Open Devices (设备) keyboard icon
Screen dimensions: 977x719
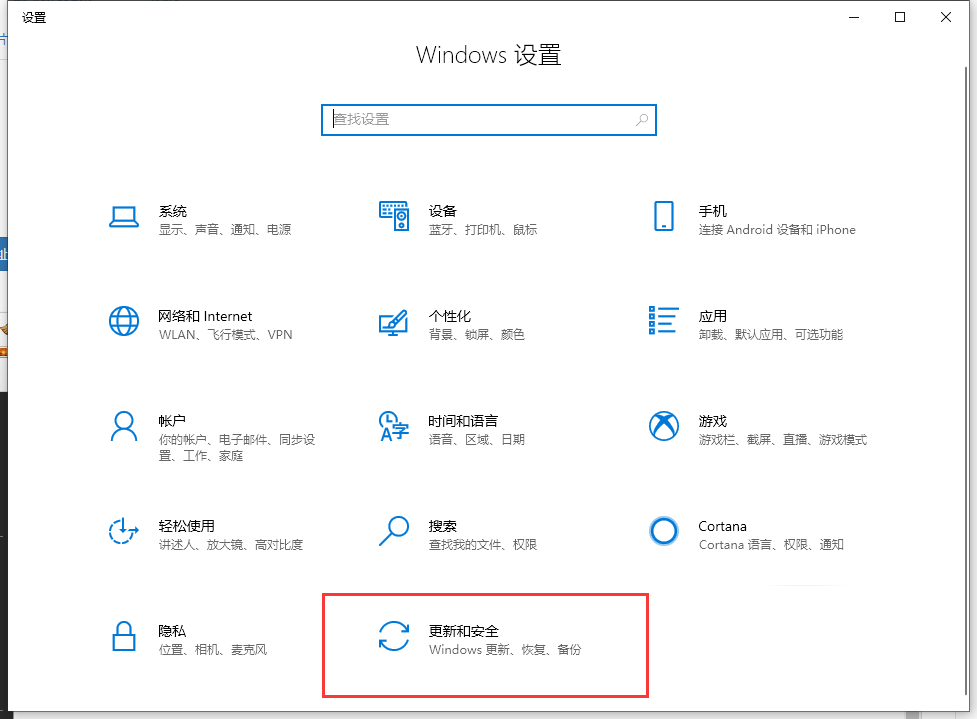(x=394, y=216)
